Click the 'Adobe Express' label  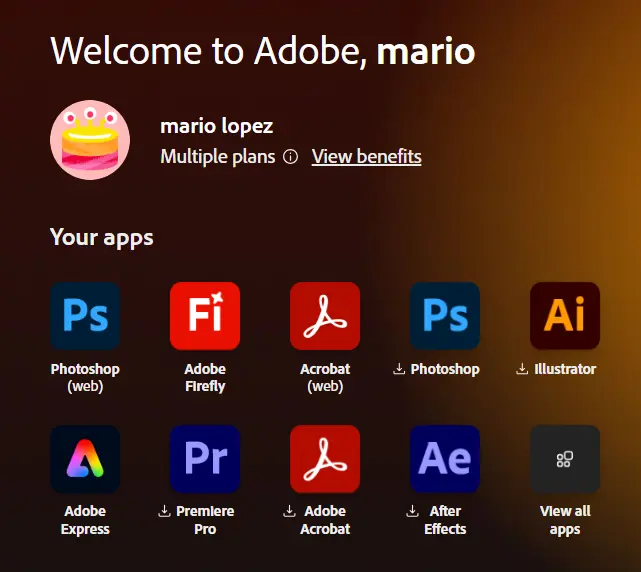coord(85,520)
